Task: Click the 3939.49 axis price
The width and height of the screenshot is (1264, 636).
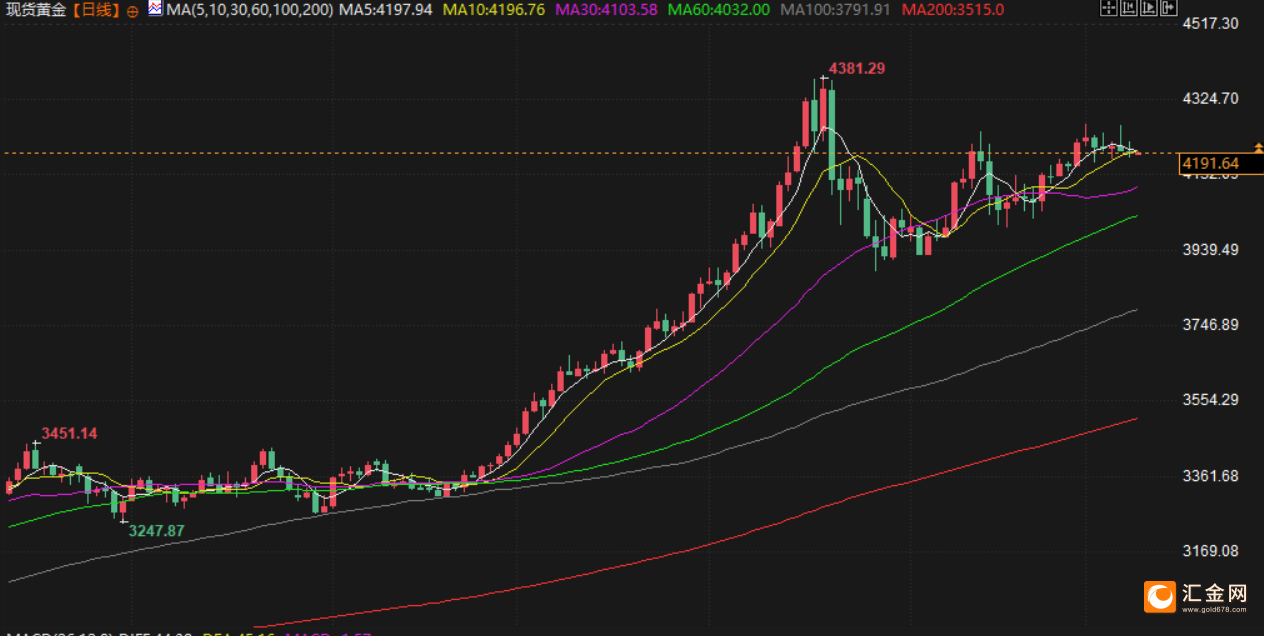Action: point(1210,249)
